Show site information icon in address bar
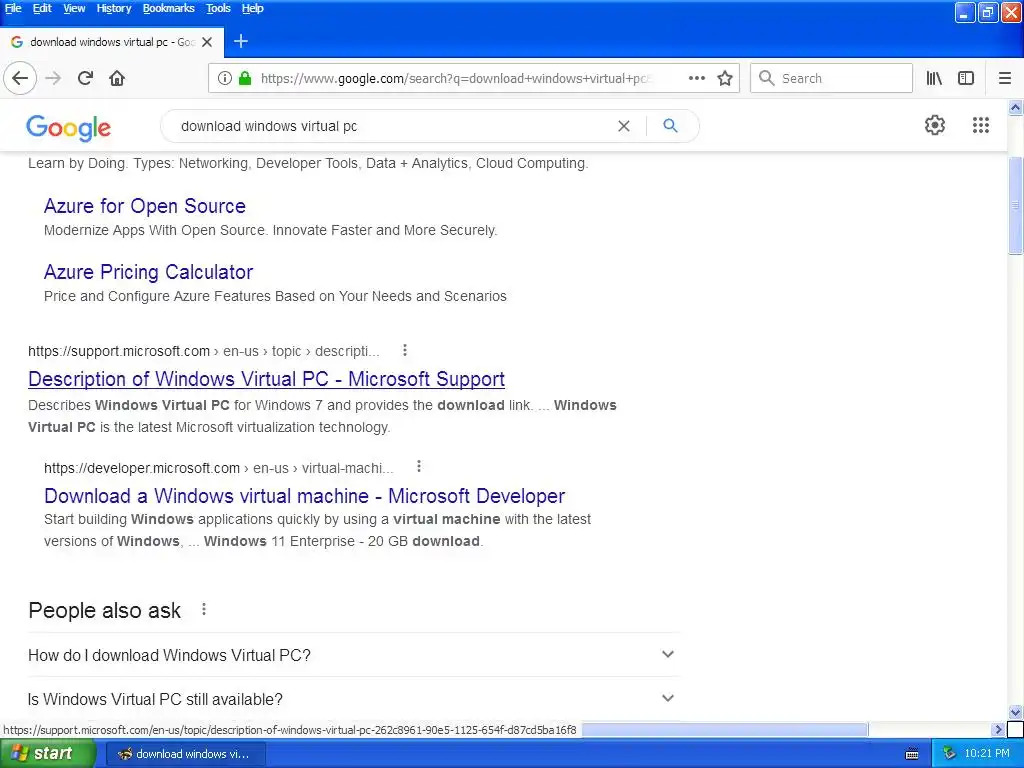This screenshot has height=768, width=1024. click(225, 78)
